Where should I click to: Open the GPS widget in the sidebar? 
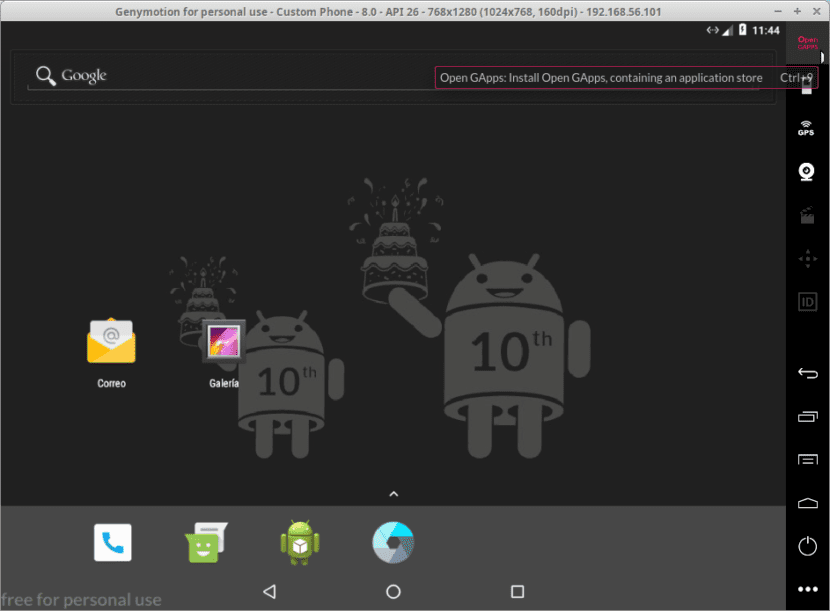pyautogui.click(x=806, y=128)
